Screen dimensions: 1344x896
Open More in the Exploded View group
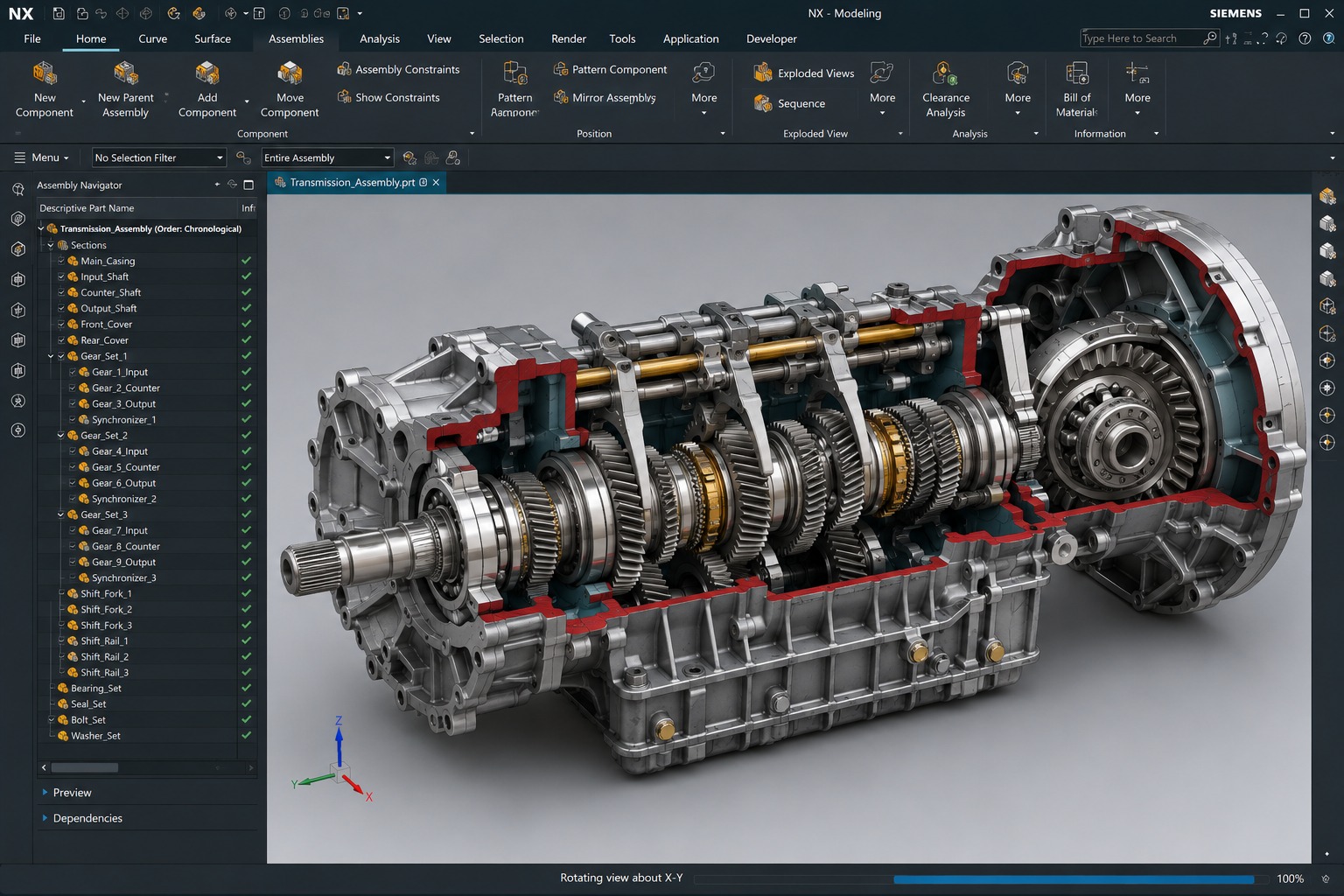pyautogui.click(x=882, y=88)
